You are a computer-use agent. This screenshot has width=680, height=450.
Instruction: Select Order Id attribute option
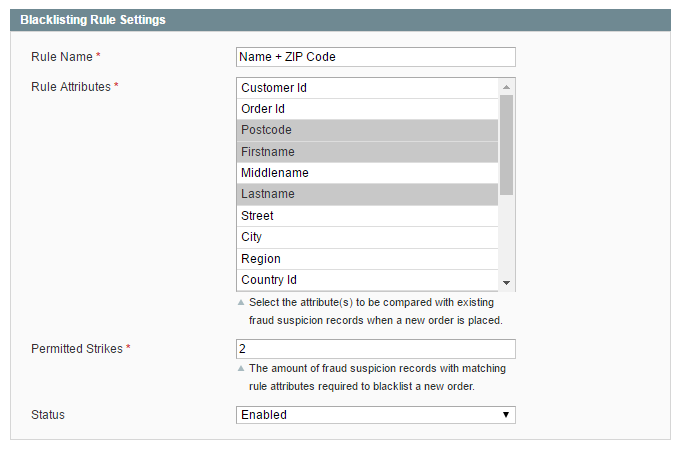367,109
